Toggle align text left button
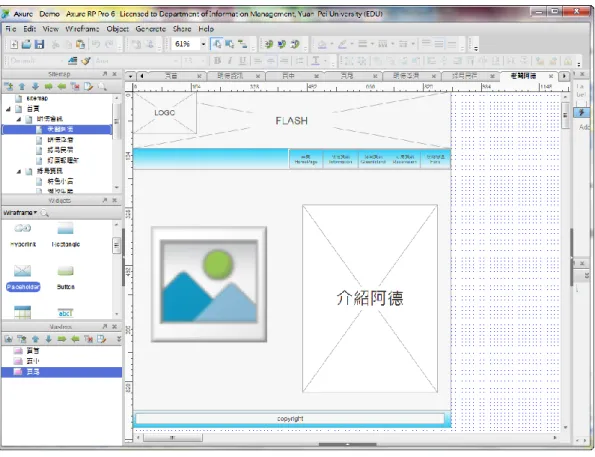 click(258, 61)
